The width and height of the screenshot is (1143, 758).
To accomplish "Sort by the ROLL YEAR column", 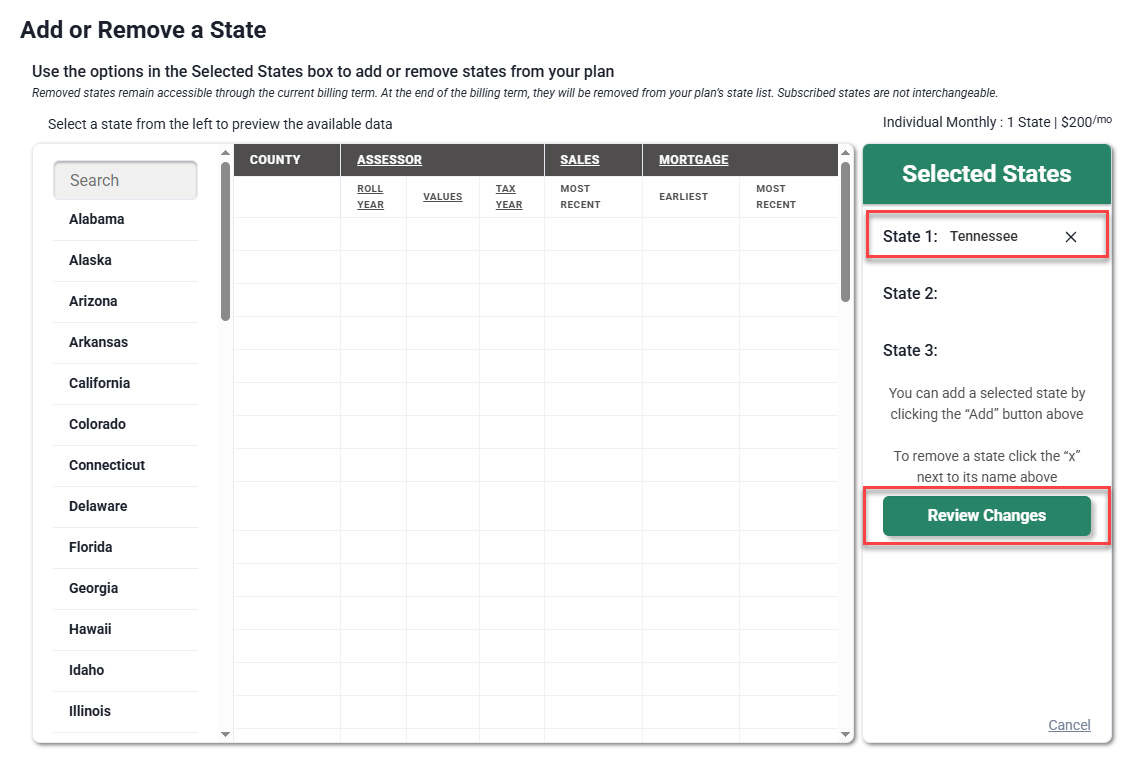I will 371,197.
